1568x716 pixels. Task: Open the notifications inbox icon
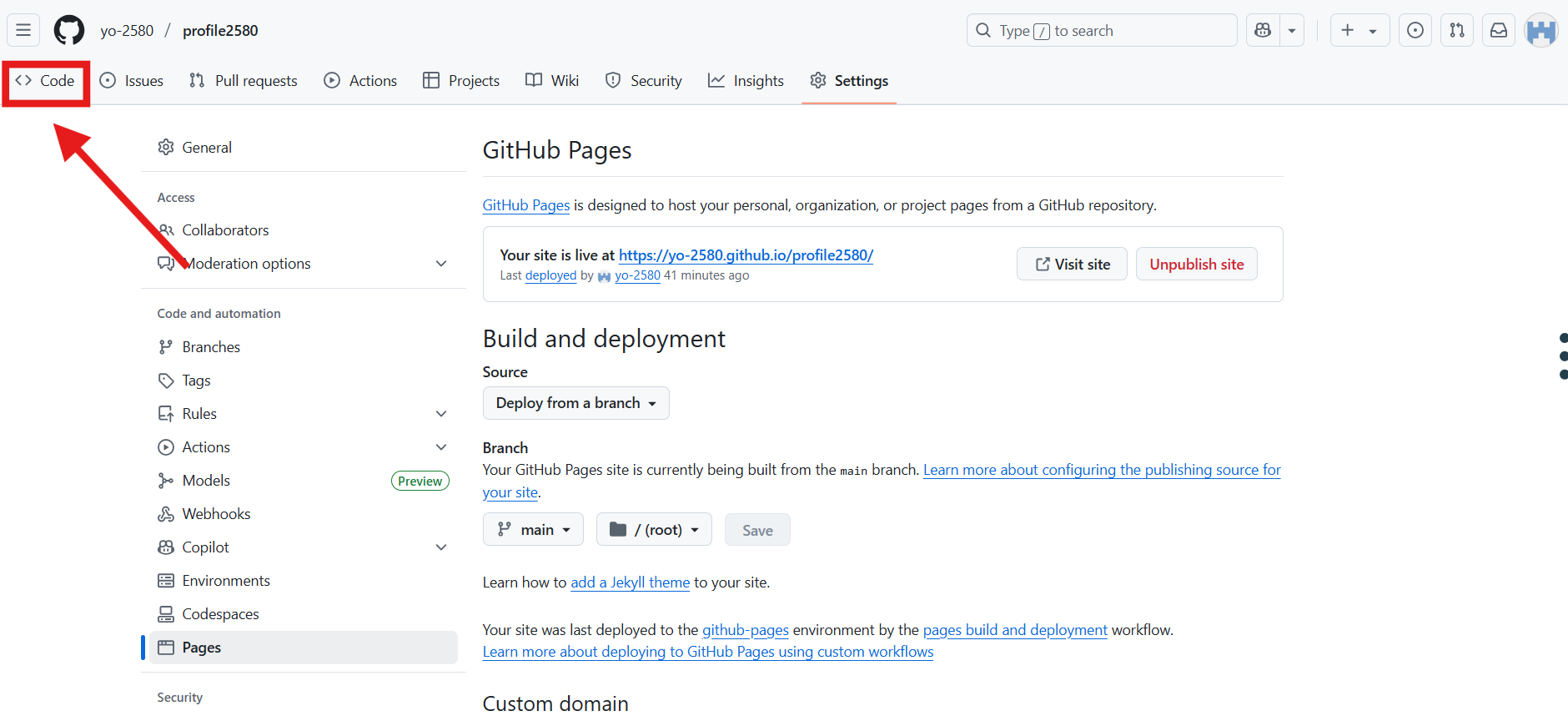pyautogui.click(x=1499, y=30)
